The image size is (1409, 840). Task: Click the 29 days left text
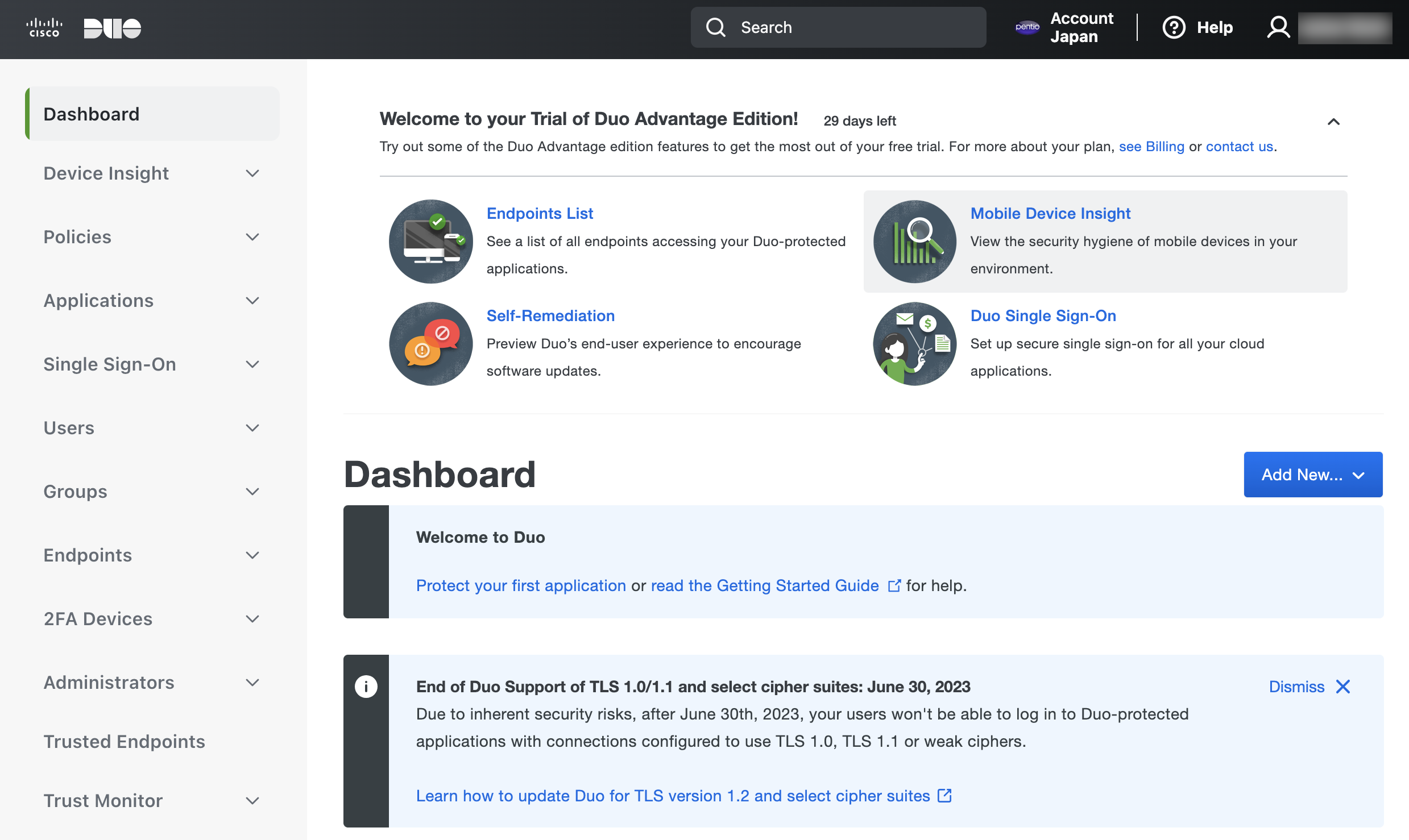860,121
